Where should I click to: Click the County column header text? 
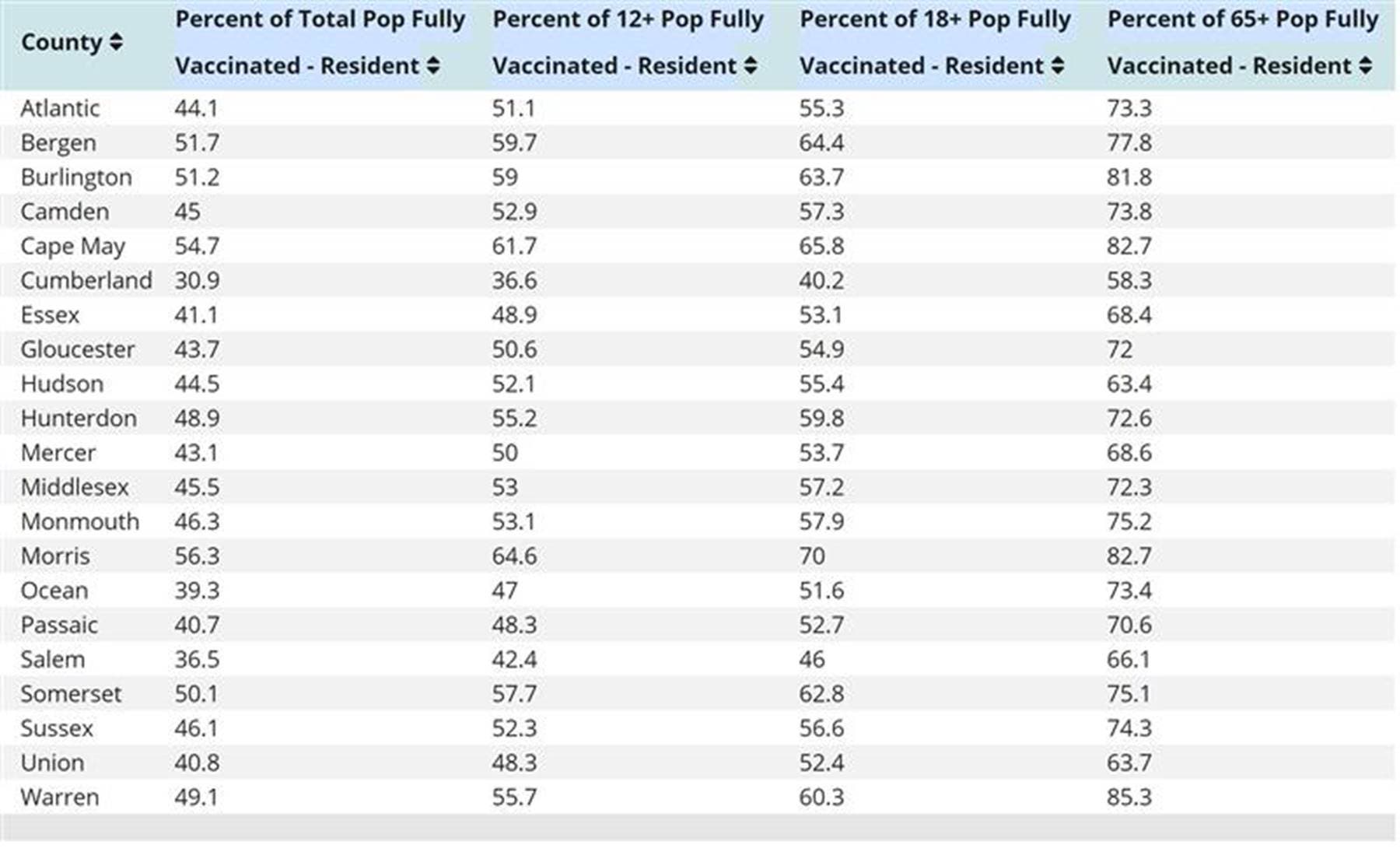point(61,42)
